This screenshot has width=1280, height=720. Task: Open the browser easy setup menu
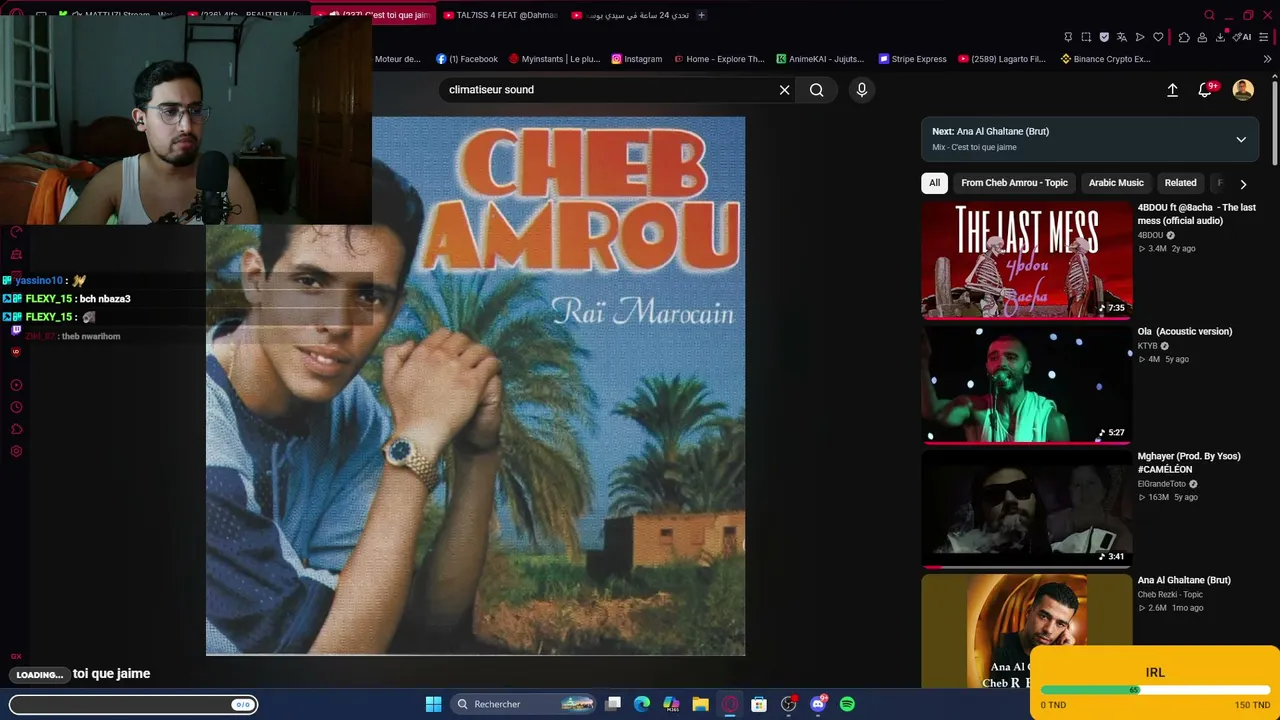click(1264, 37)
